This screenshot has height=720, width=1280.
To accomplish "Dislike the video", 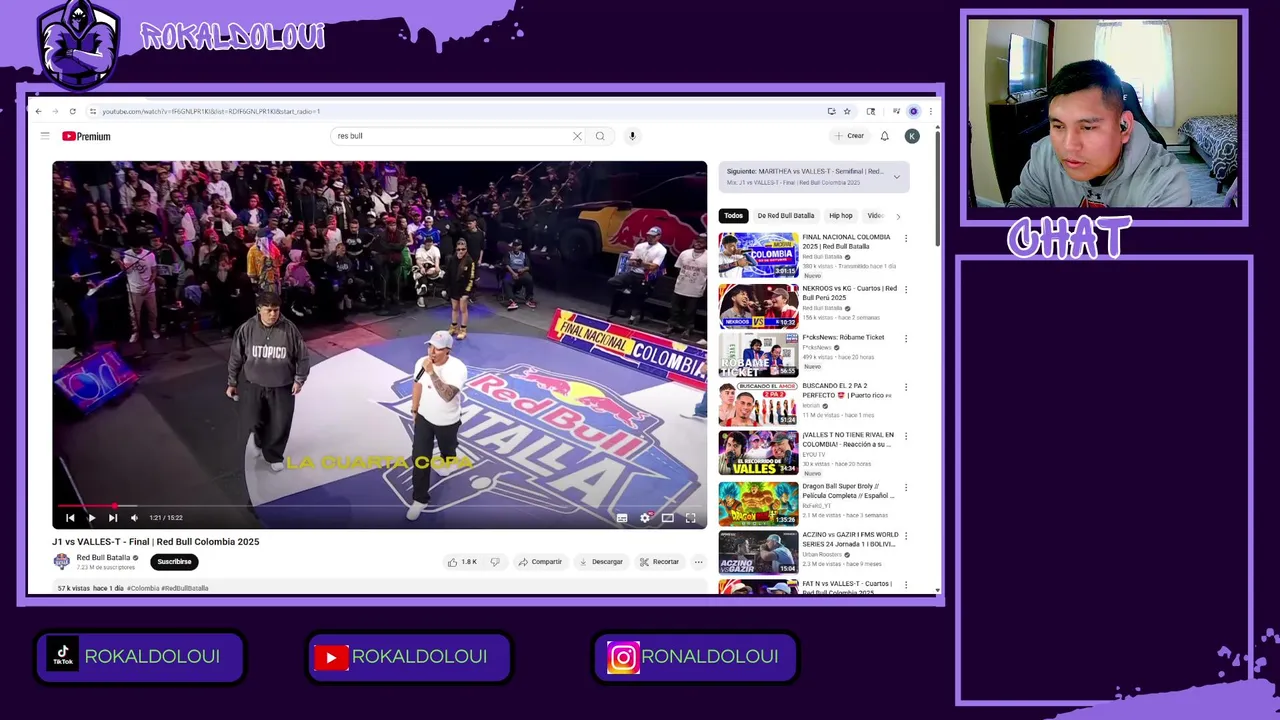I will [495, 562].
